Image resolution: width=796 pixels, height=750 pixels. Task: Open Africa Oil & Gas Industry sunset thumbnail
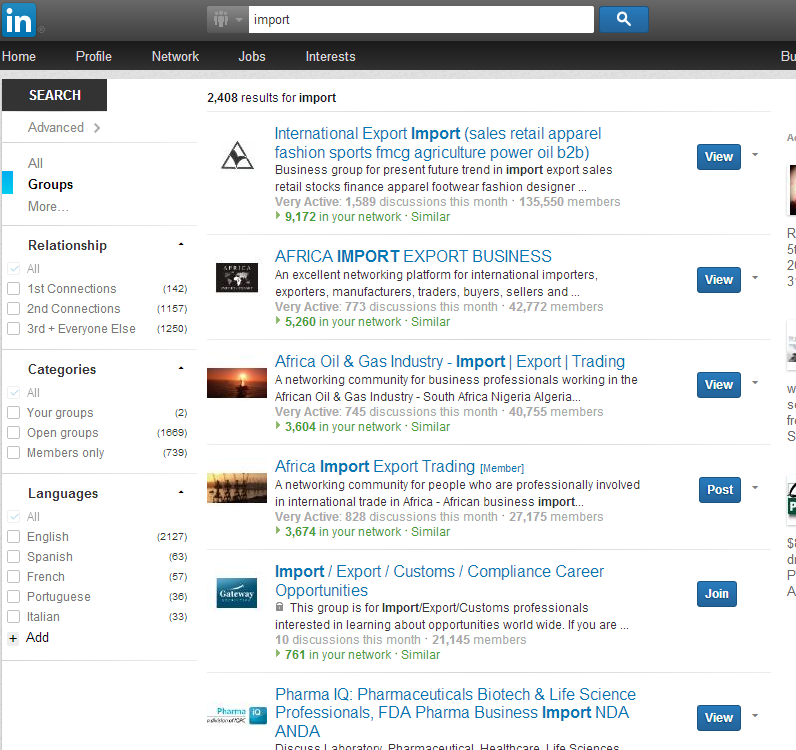[237, 383]
